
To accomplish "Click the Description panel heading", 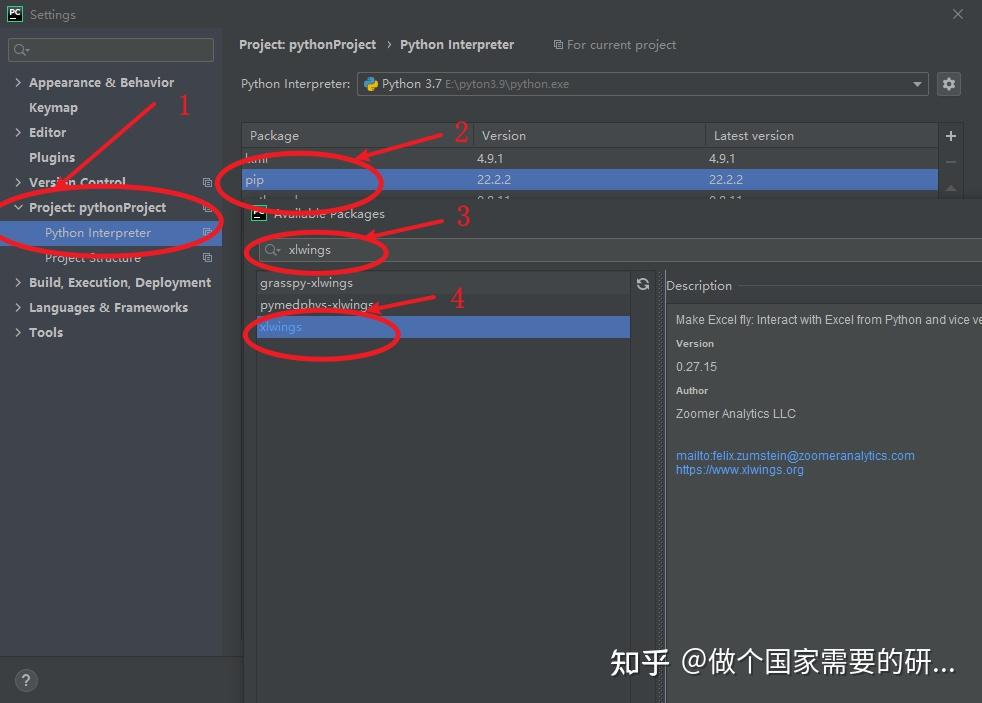I will (699, 285).
